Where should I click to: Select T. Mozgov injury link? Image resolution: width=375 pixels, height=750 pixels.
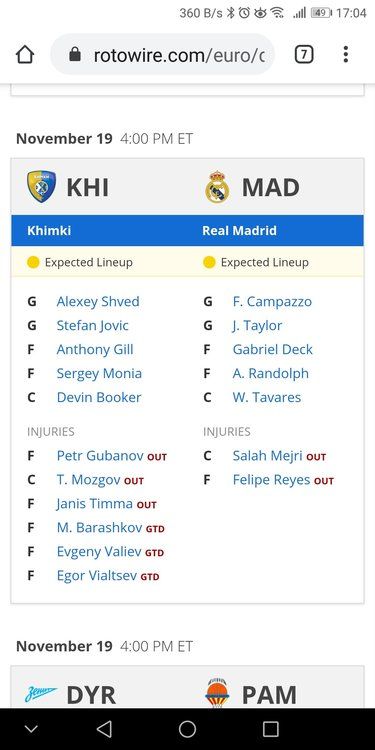88,480
